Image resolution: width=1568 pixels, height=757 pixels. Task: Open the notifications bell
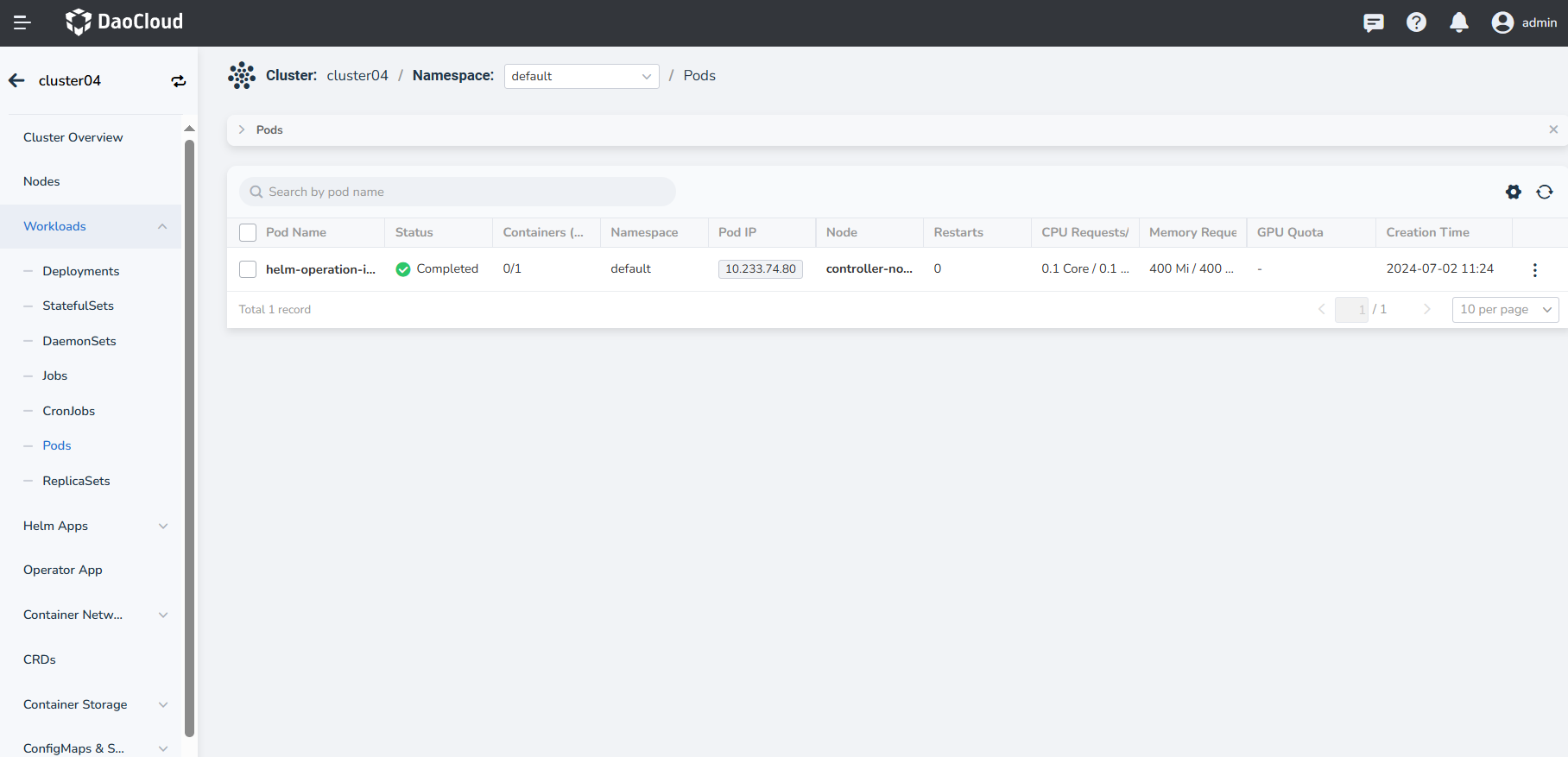(1459, 22)
